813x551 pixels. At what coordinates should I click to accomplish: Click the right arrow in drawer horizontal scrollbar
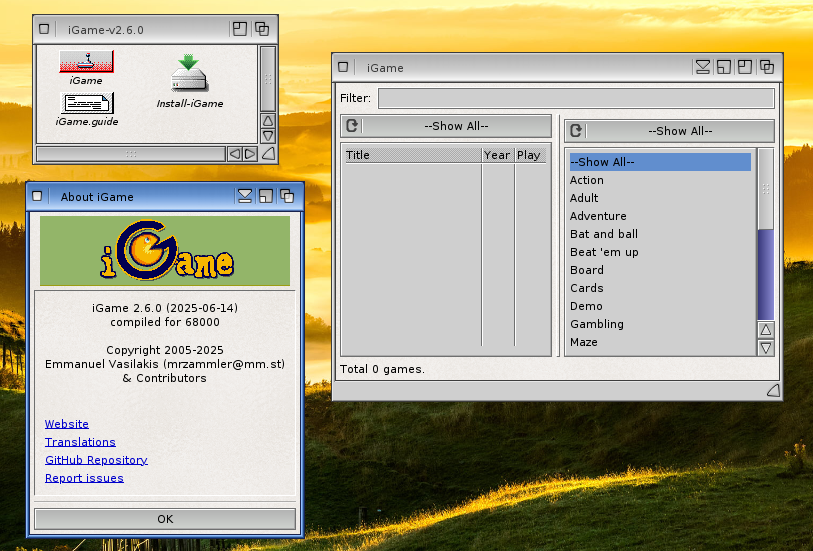pos(250,154)
